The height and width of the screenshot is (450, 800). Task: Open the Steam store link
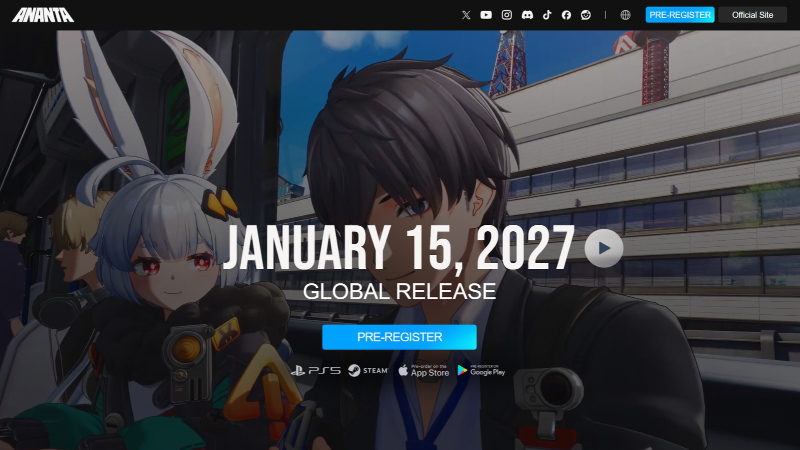coord(368,370)
